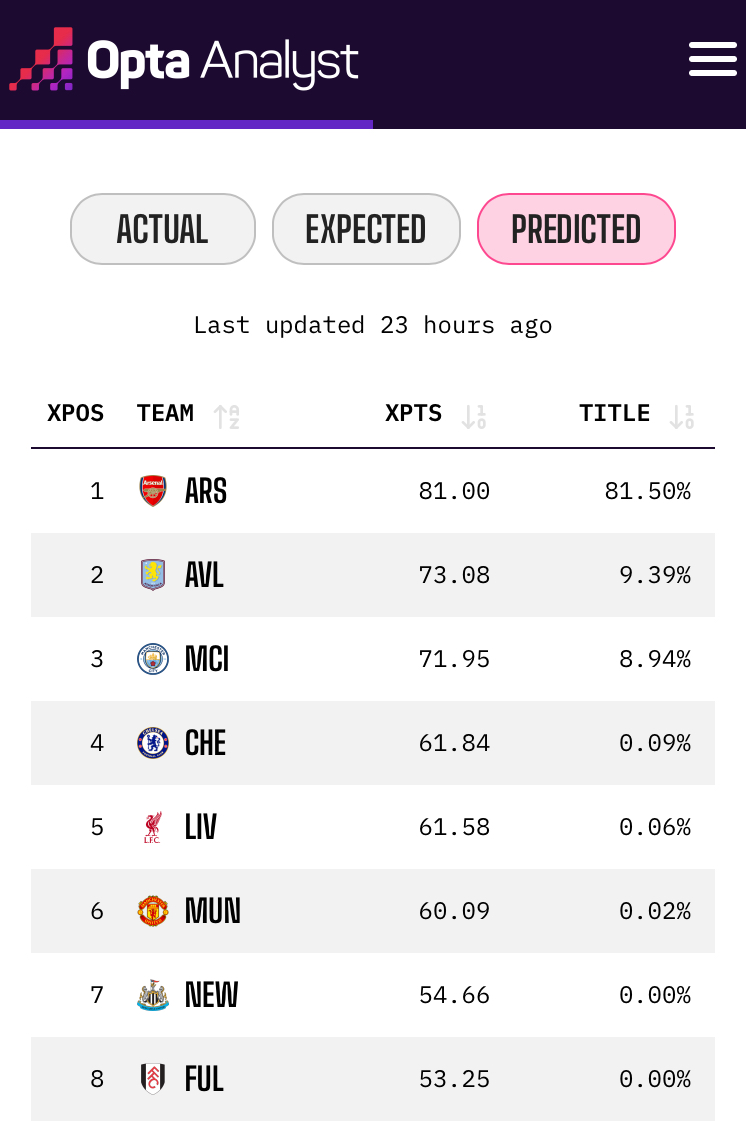This screenshot has height=1121, width=746.
Task: Select the PREDICTED table view
Action: pyautogui.click(x=576, y=229)
